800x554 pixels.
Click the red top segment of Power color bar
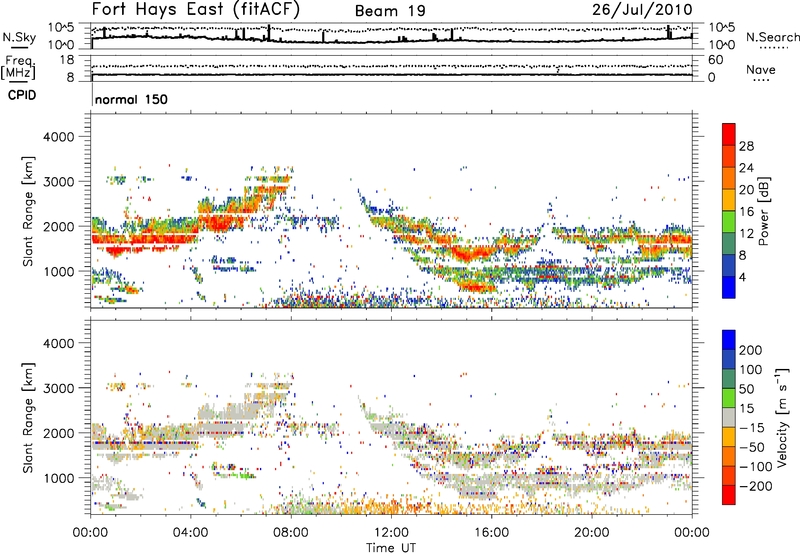pyautogui.click(x=729, y=134)
